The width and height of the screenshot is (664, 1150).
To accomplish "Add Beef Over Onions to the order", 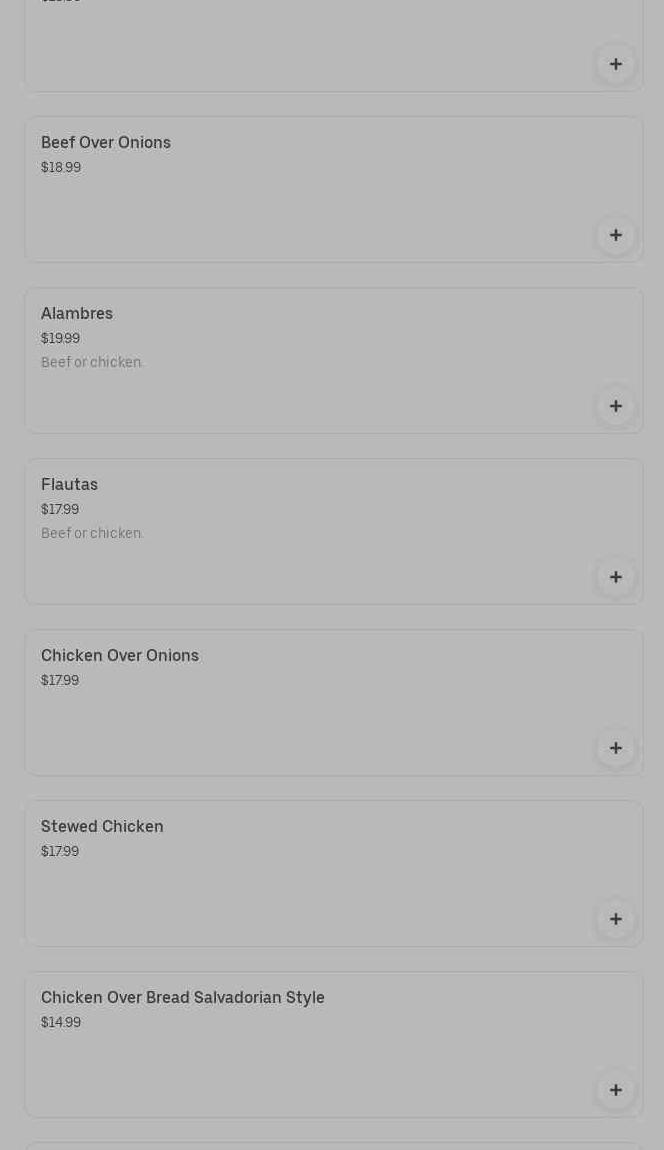I will 616,235.
